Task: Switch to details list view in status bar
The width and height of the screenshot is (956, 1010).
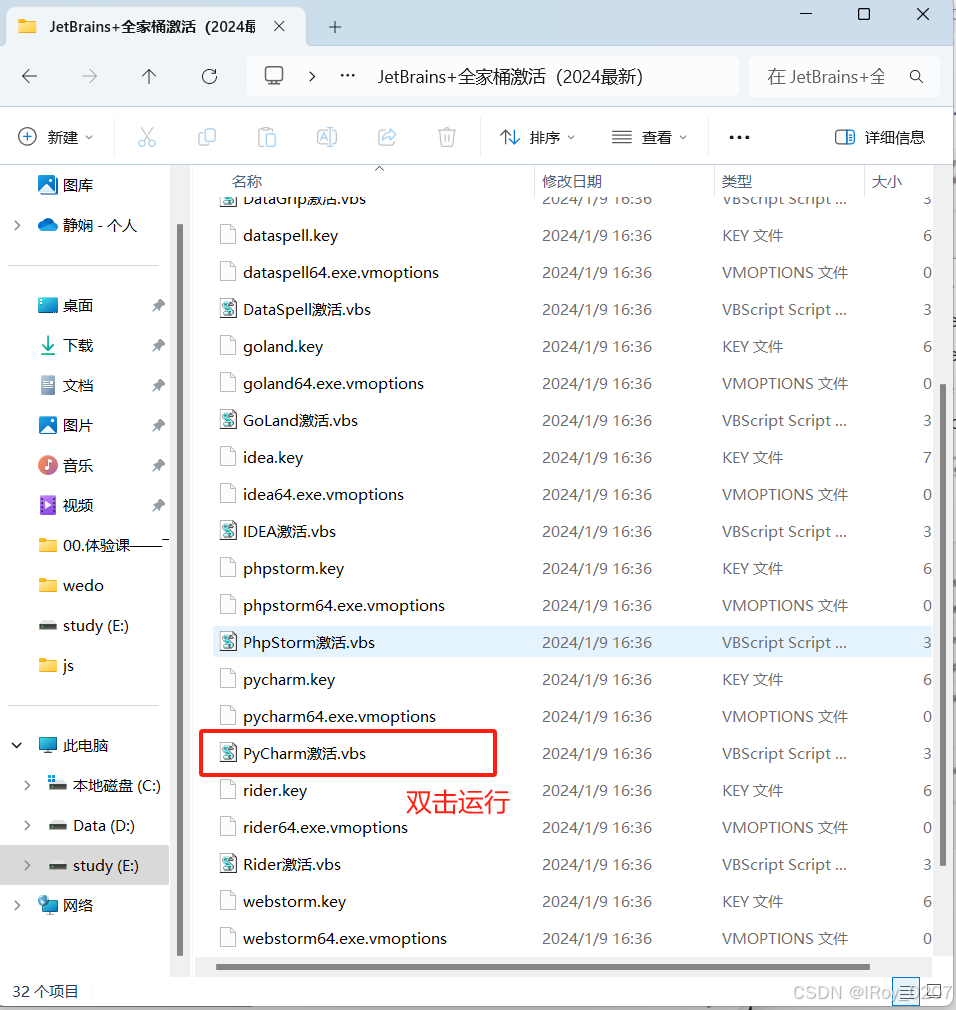Action: coord(905,991)
